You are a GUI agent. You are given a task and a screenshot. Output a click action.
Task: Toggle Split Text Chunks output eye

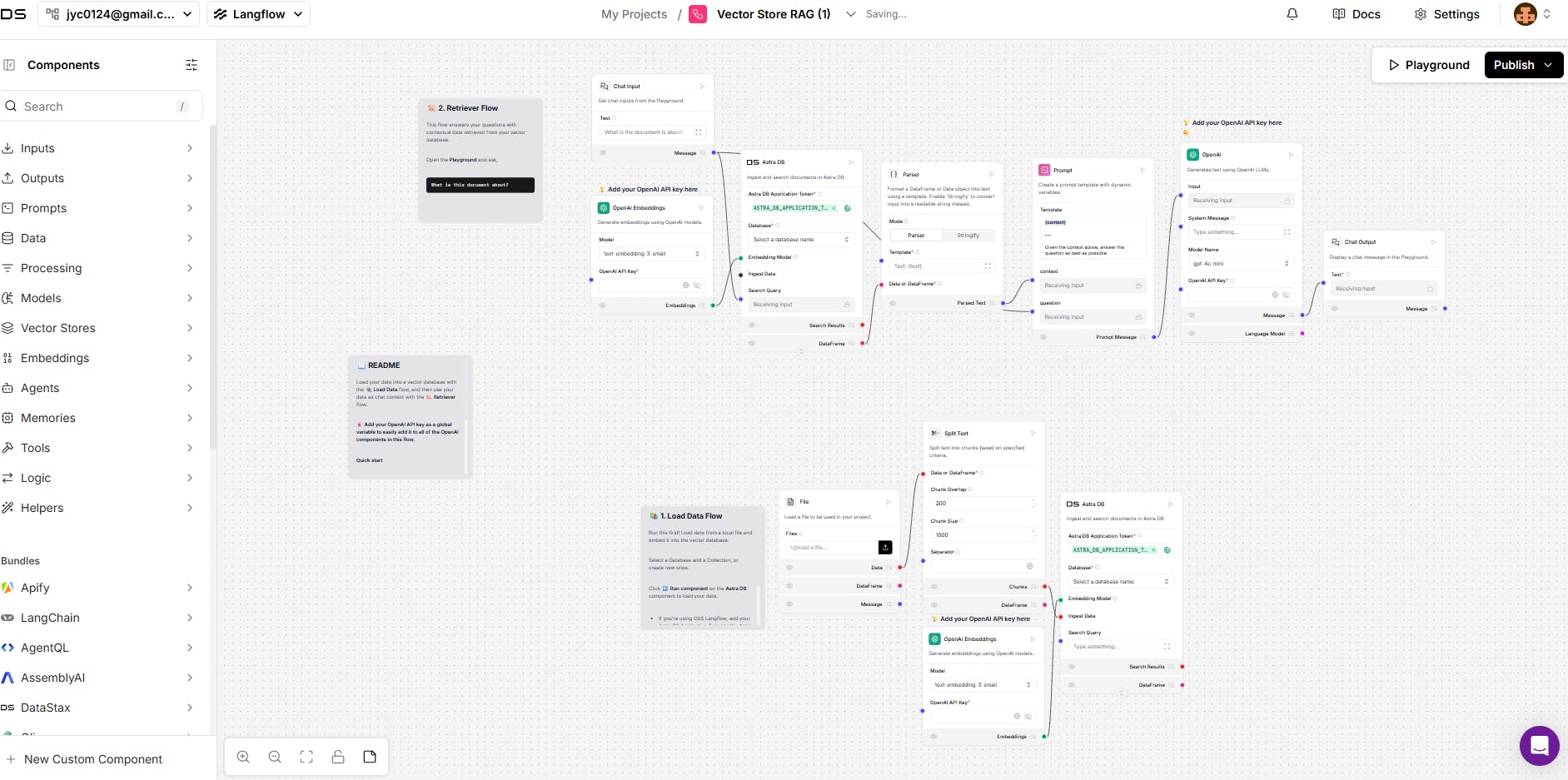(x=934, y=587)
